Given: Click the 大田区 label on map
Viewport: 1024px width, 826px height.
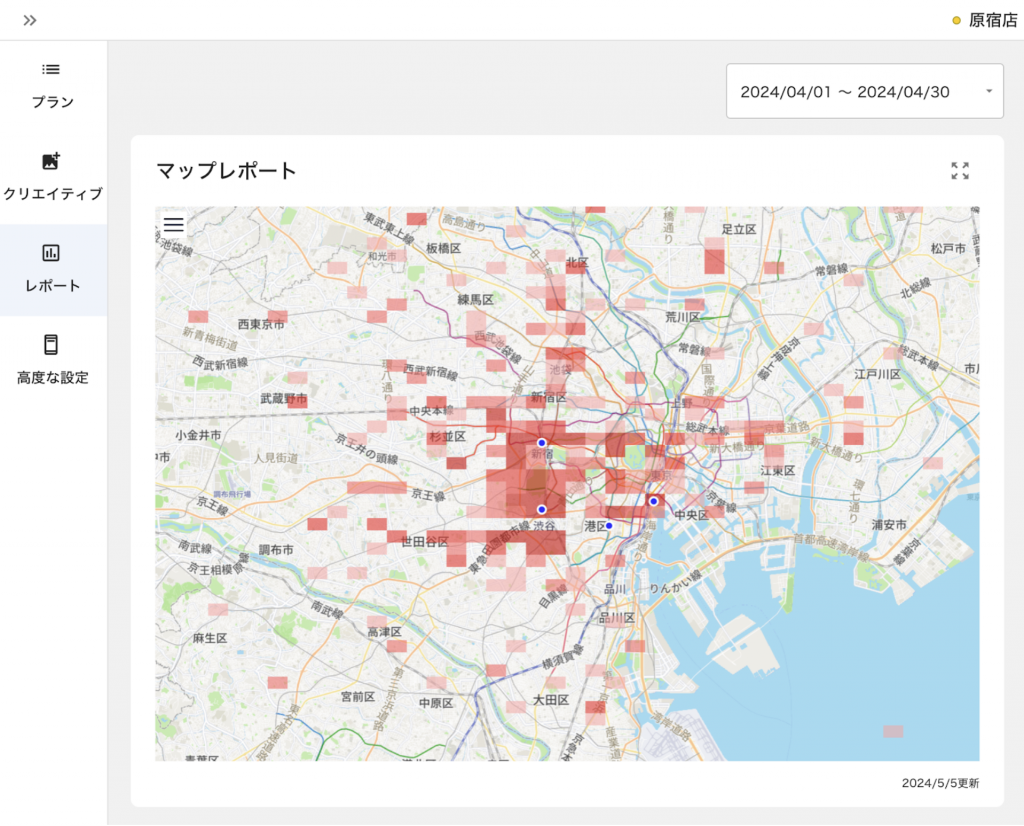Looking at the screenshot, I should click(x=551, y=700).
